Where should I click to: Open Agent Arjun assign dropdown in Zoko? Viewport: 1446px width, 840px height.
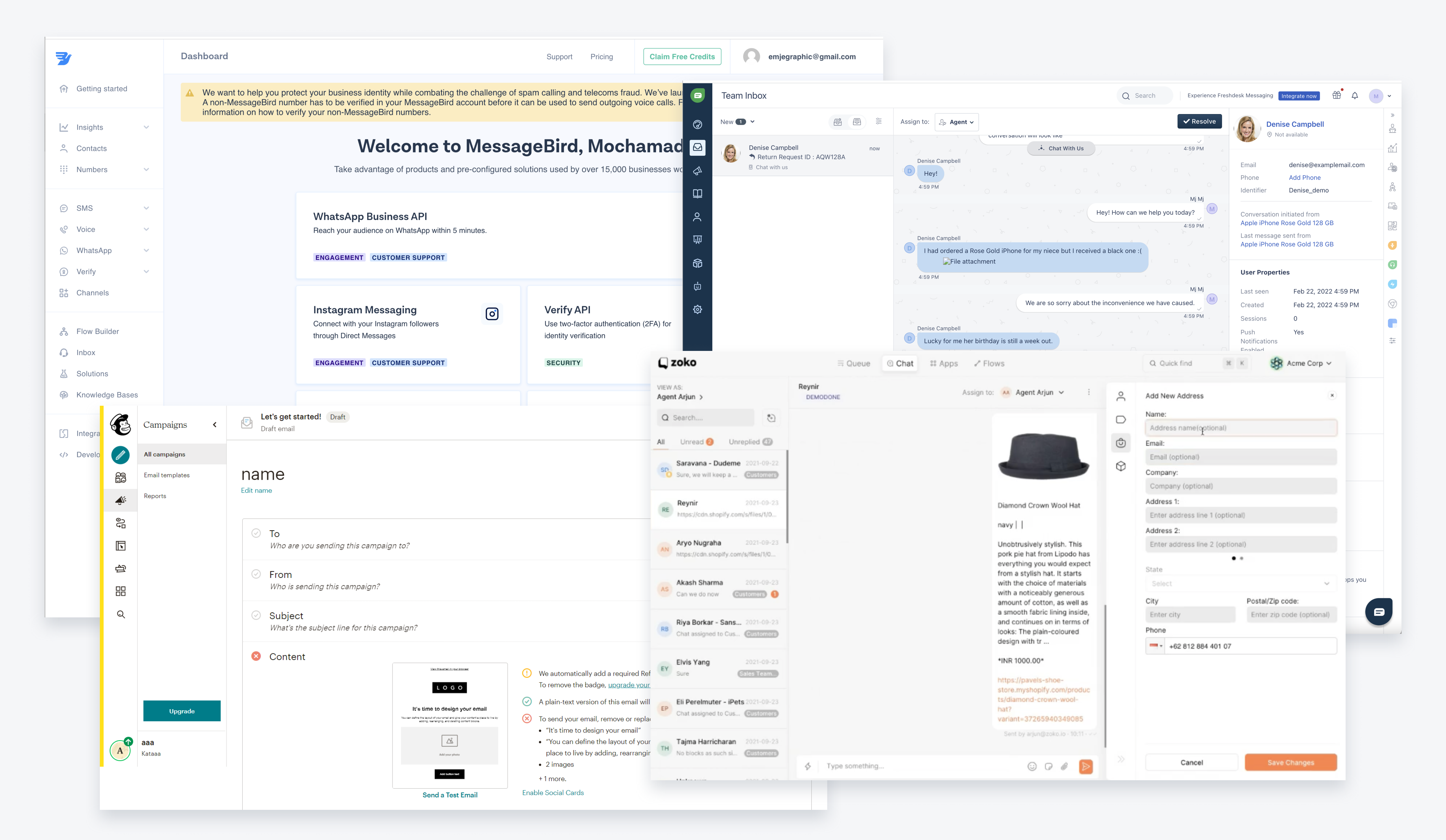coord(1032,393)
